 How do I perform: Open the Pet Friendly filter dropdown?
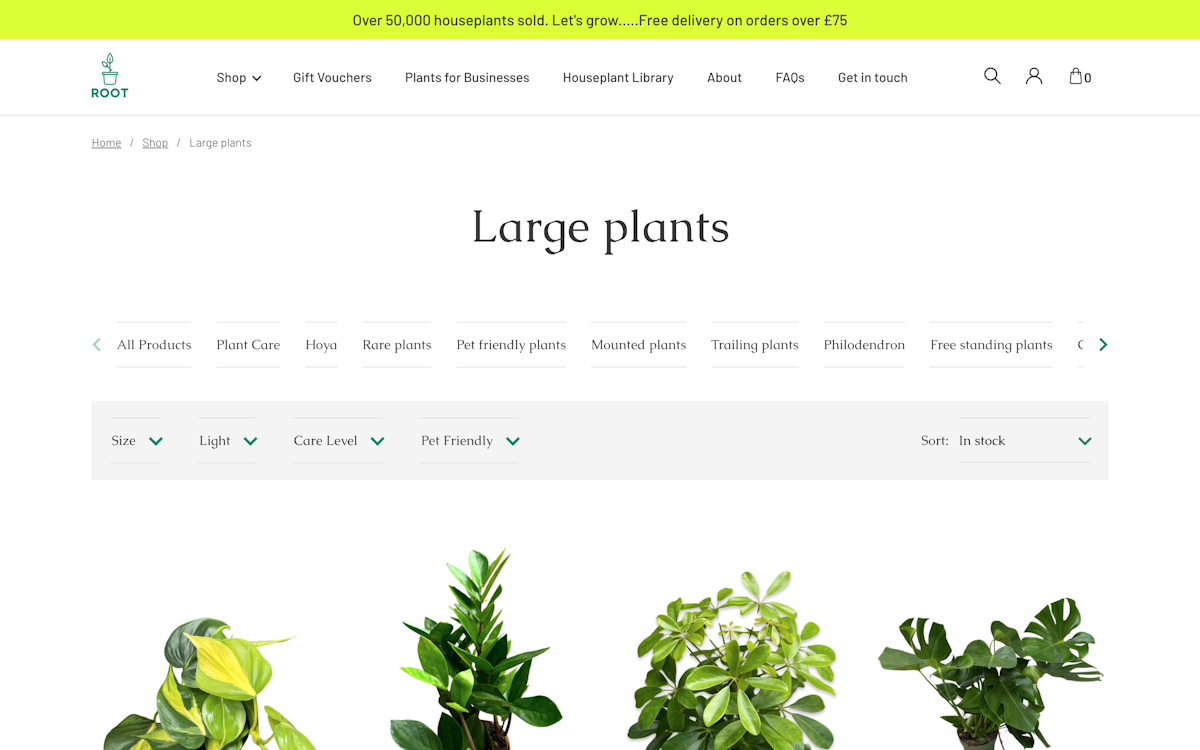click(x=470, y=441)
